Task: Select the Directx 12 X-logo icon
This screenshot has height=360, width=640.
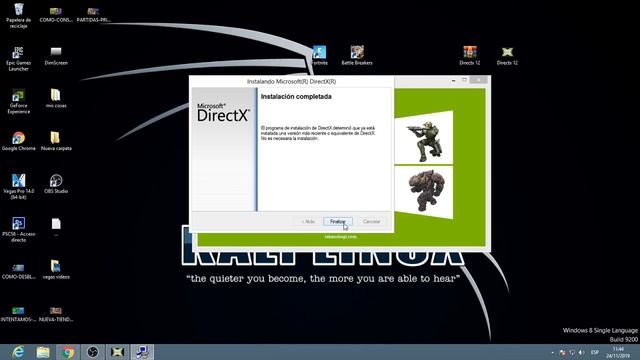Action: 507,56
